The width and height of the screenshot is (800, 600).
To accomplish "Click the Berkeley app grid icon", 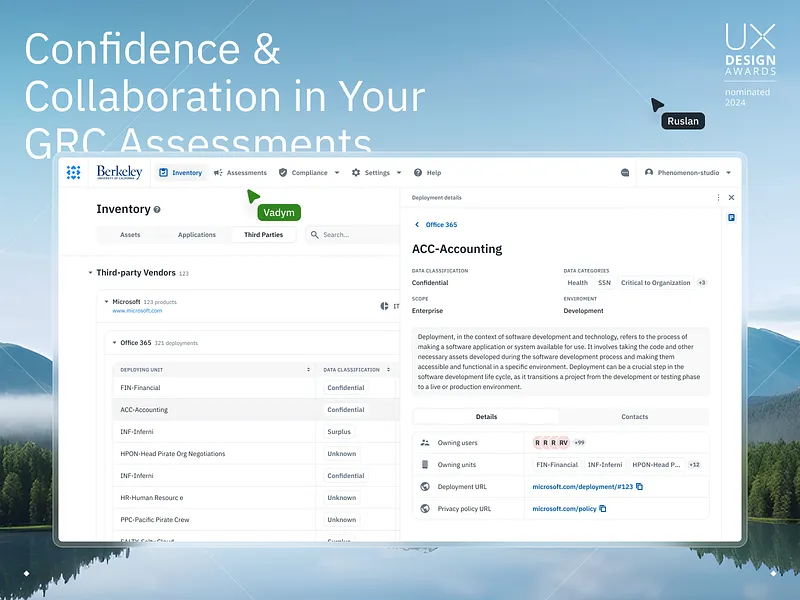I will tap(72, 172).
